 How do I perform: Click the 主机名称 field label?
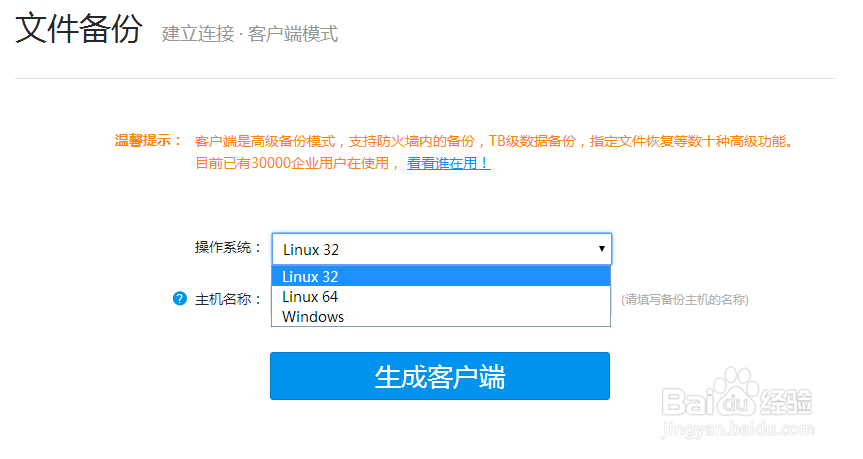(x=228, y=299)
